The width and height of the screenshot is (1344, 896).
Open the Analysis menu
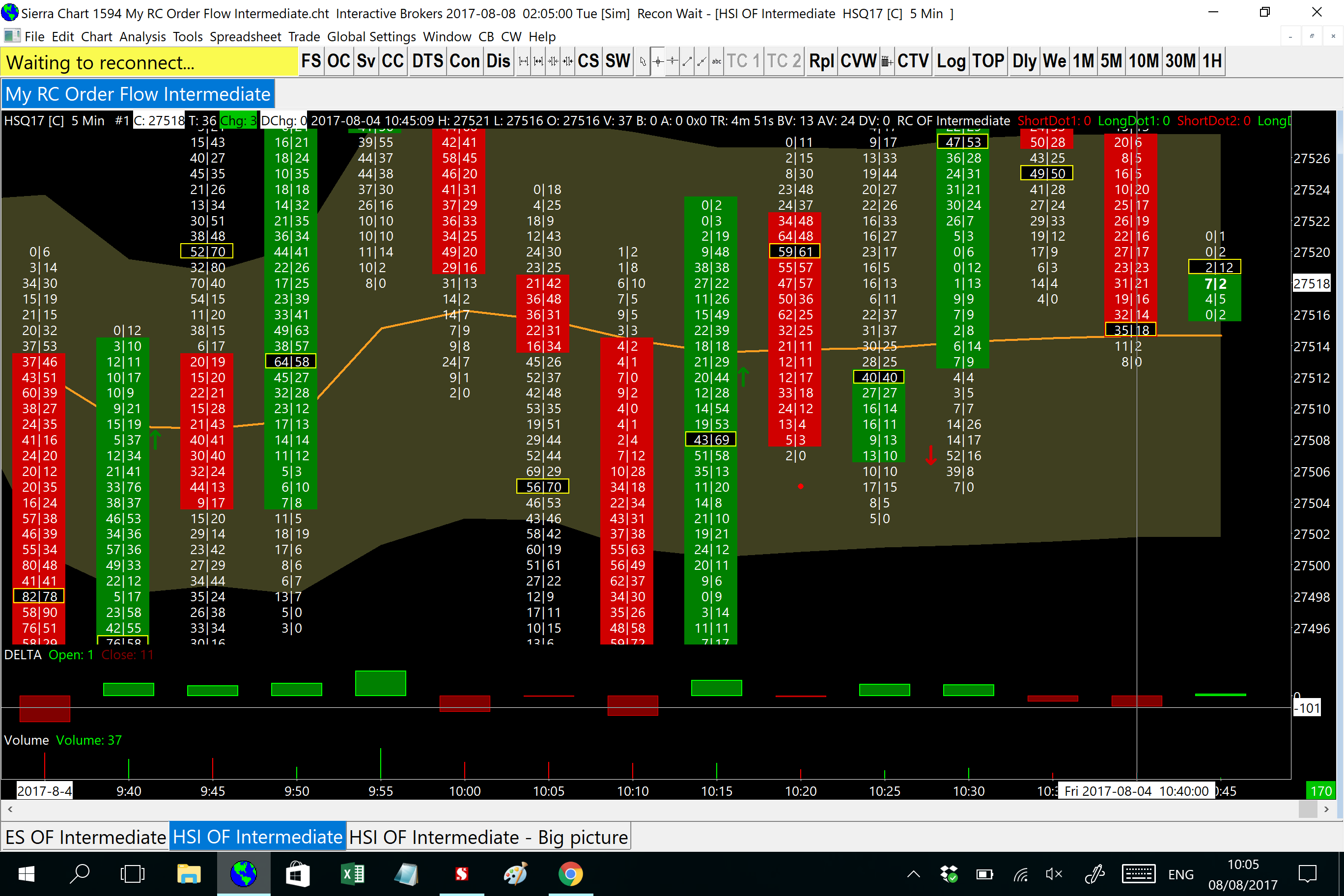142,36
